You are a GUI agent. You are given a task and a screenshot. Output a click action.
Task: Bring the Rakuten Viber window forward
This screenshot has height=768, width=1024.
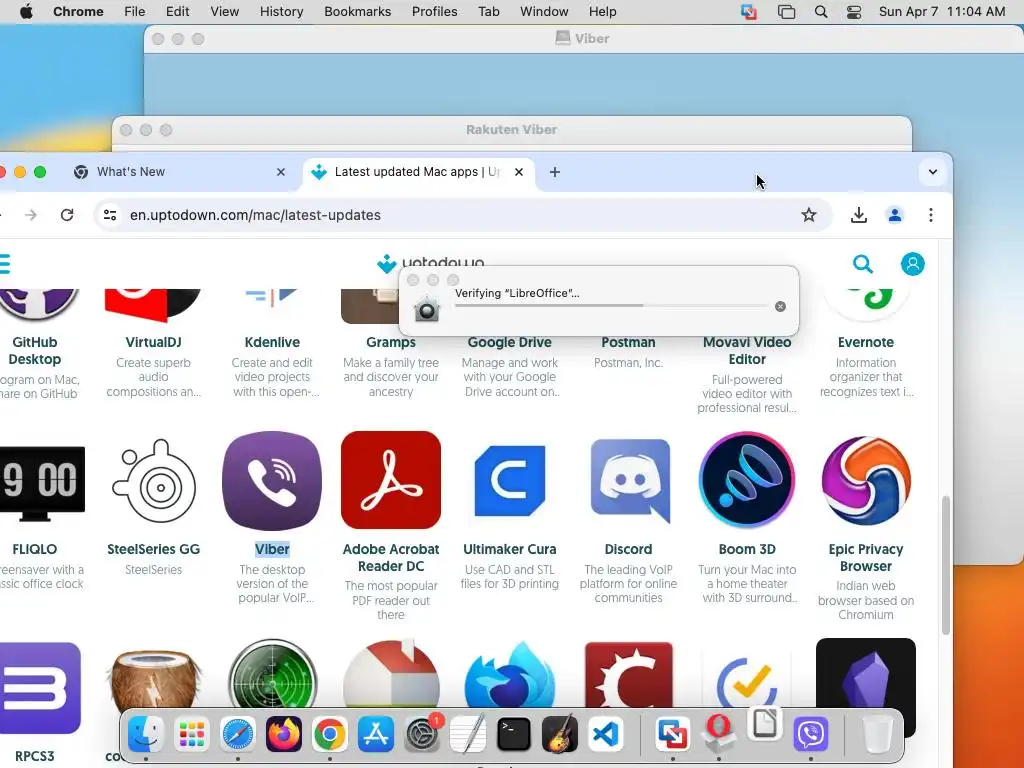pyautogui.click(x=511, y=129)
